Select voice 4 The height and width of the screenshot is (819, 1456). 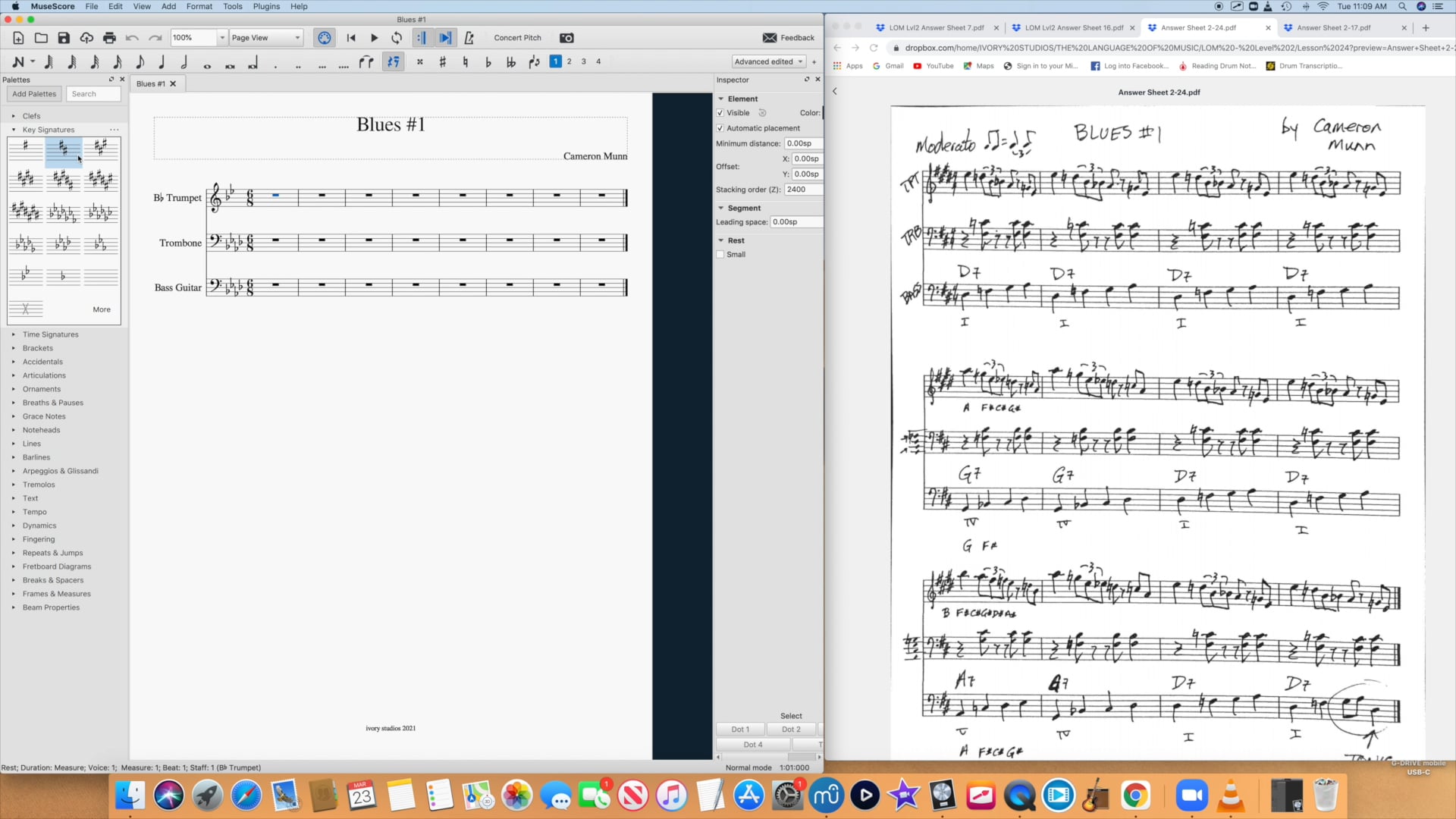pyautogui.click(x=598, y=61)
